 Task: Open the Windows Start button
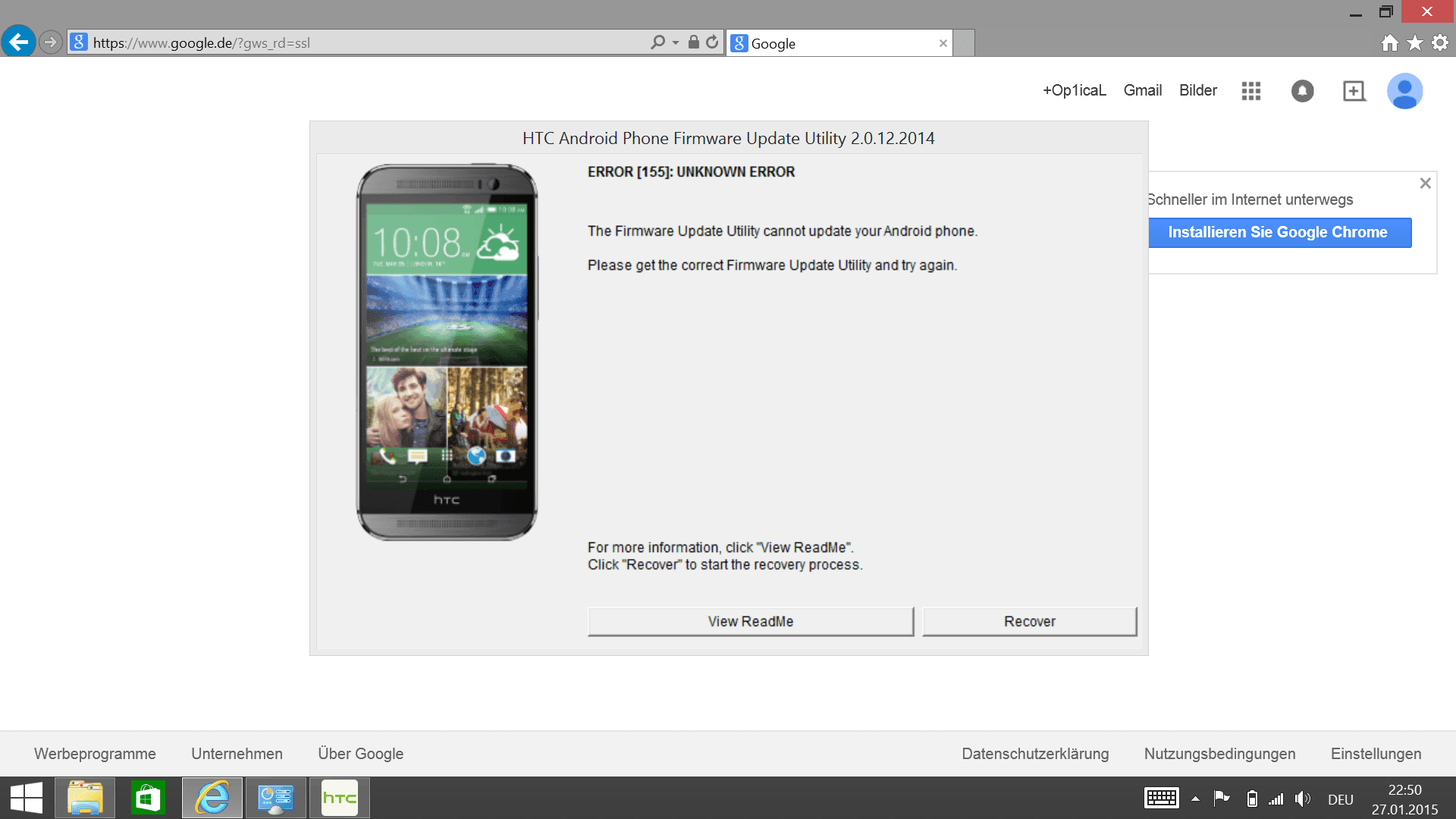tap(27, 798)
